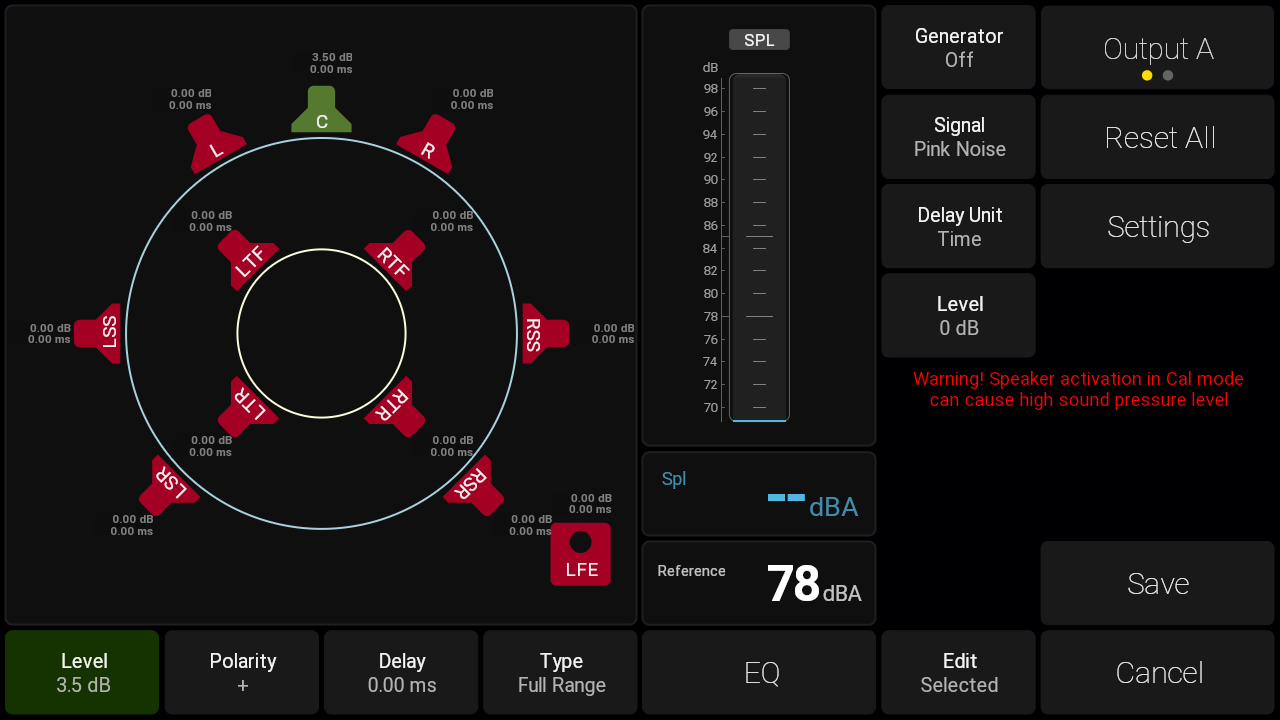Change Delay Unit from Time

[x=958, y=227]
